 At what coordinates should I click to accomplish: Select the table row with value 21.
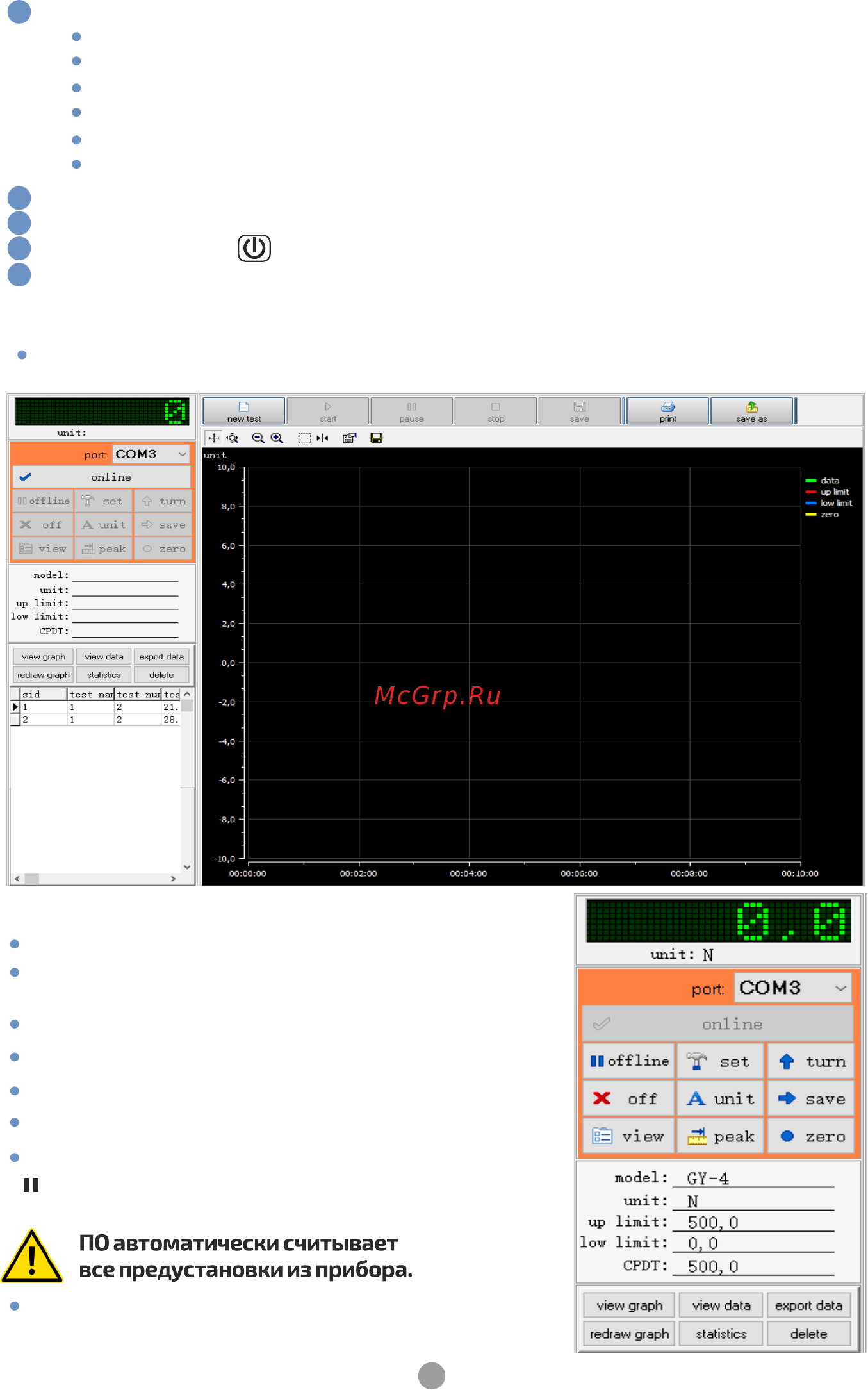(x=96, y=707)
